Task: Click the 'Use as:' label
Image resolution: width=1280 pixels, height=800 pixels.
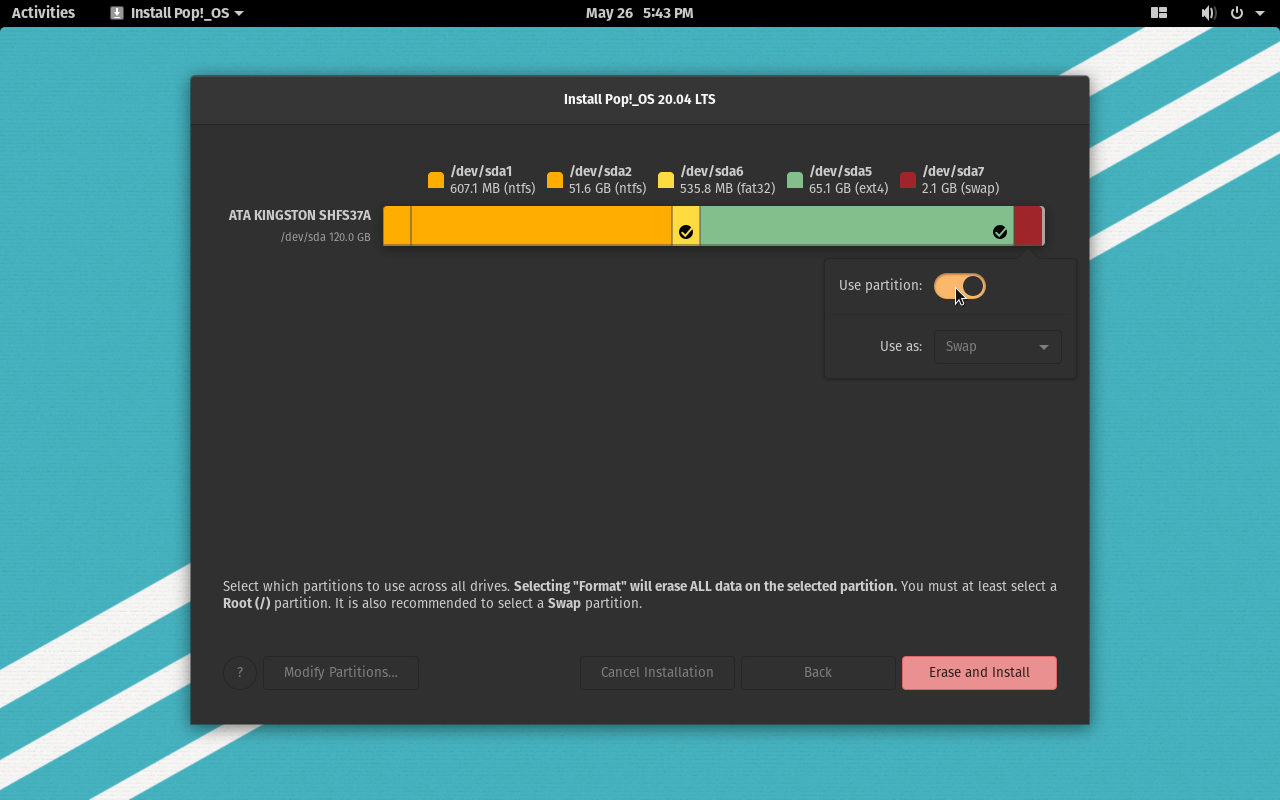Action: (901, 346)
